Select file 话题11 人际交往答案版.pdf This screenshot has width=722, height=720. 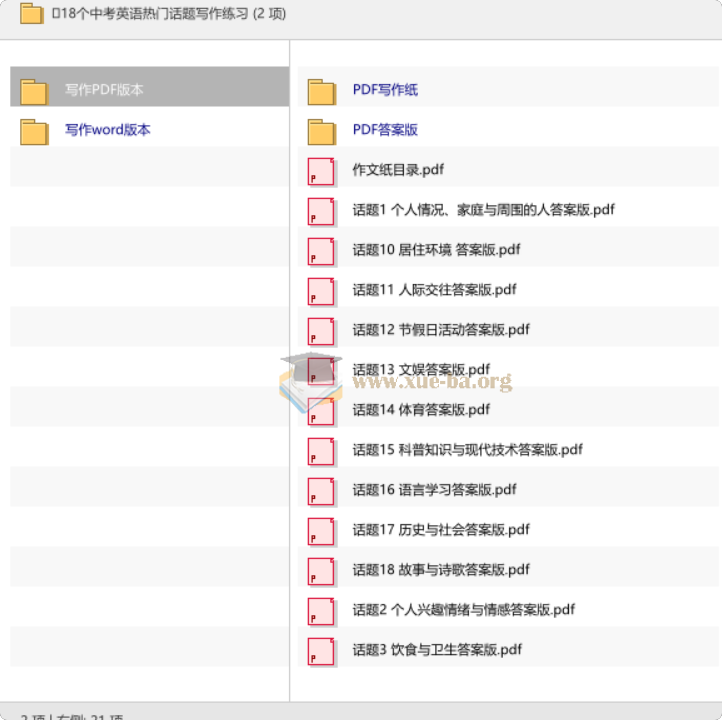[434, 290]
